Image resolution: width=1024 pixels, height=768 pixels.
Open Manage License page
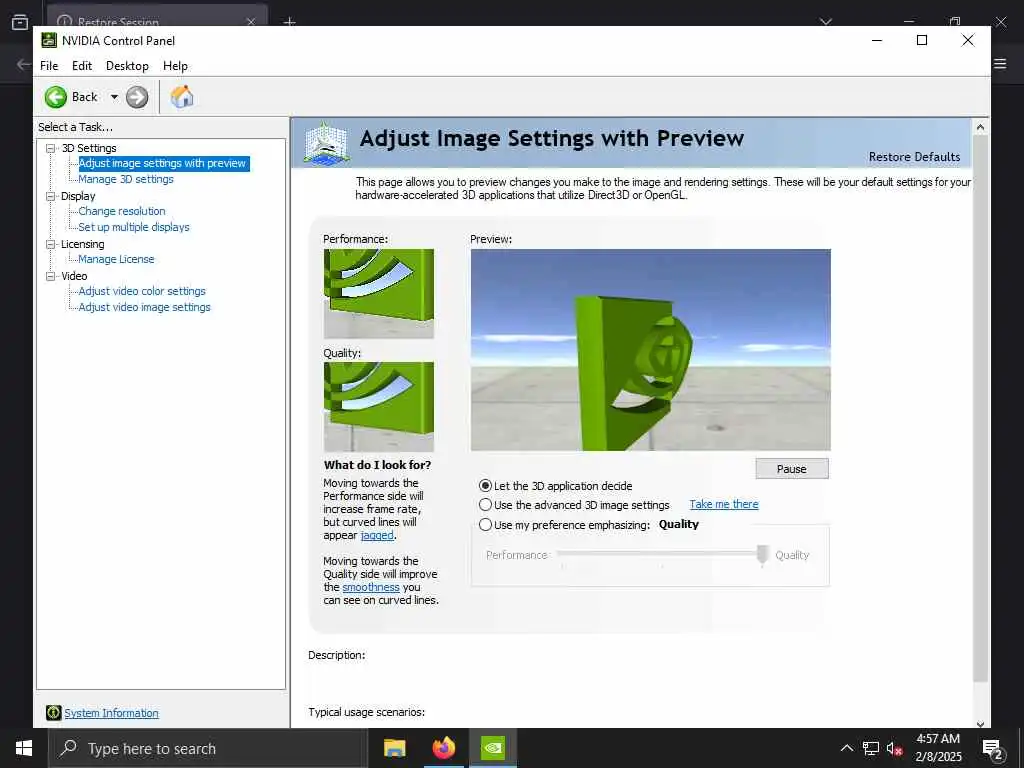pyautogui.click(x=116, y=259)
